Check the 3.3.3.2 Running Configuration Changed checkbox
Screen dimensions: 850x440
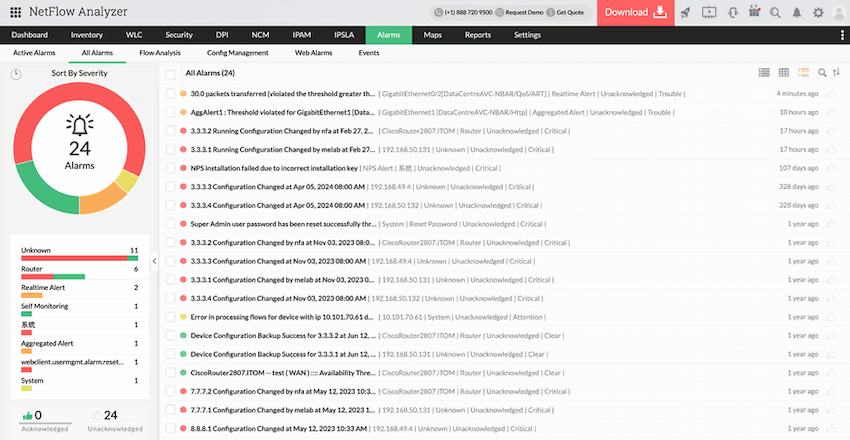(x=171, y=131)
